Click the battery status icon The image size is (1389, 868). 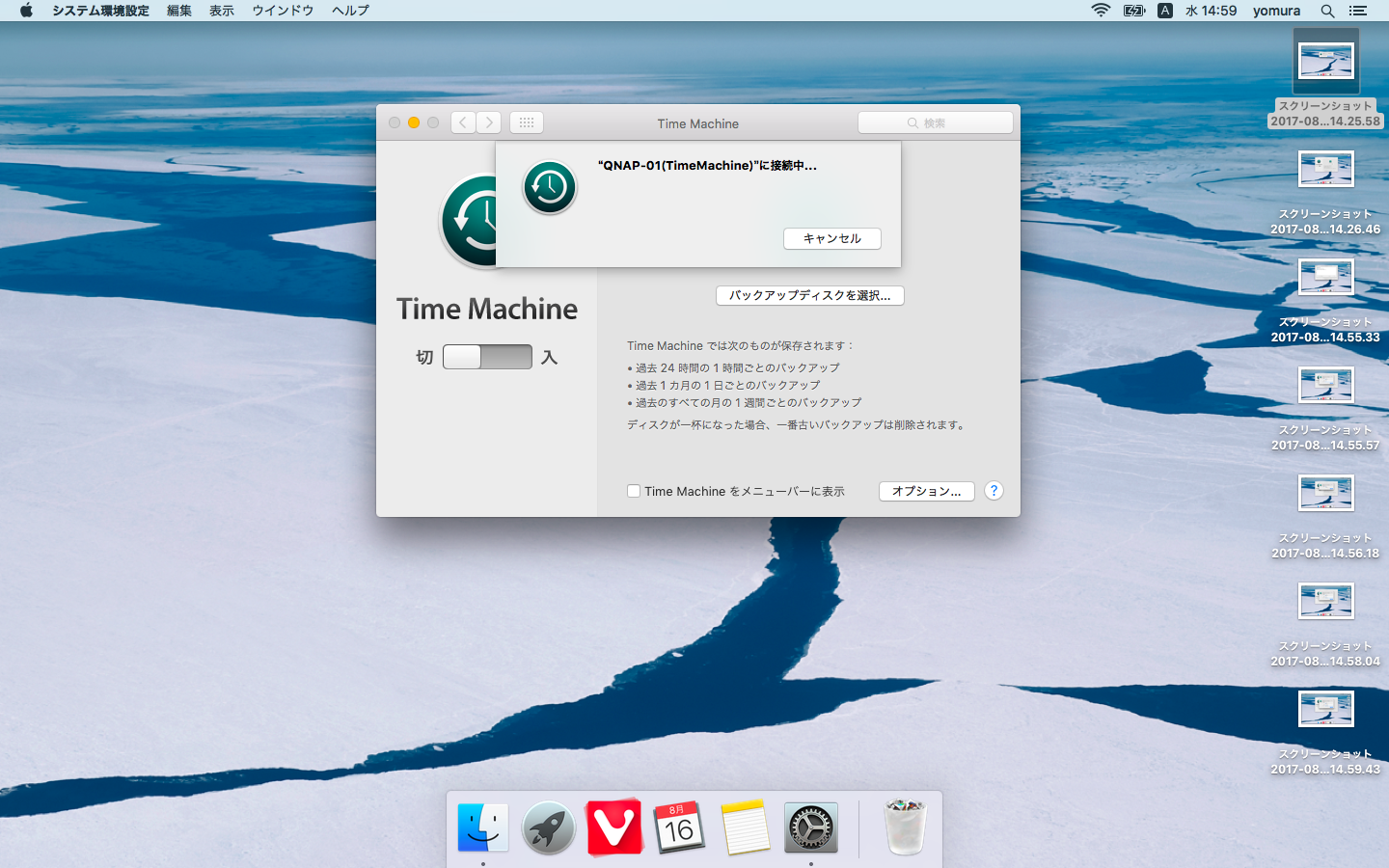point(1134,11)
